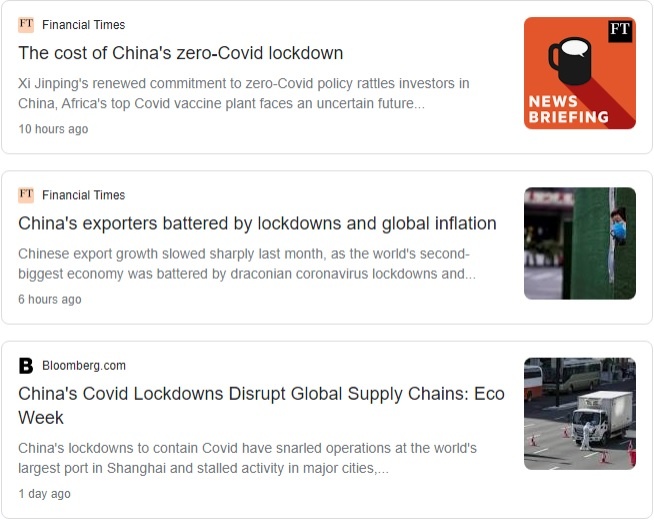
Task: Click the Bloomberg B logo icon
Action: 26,366
